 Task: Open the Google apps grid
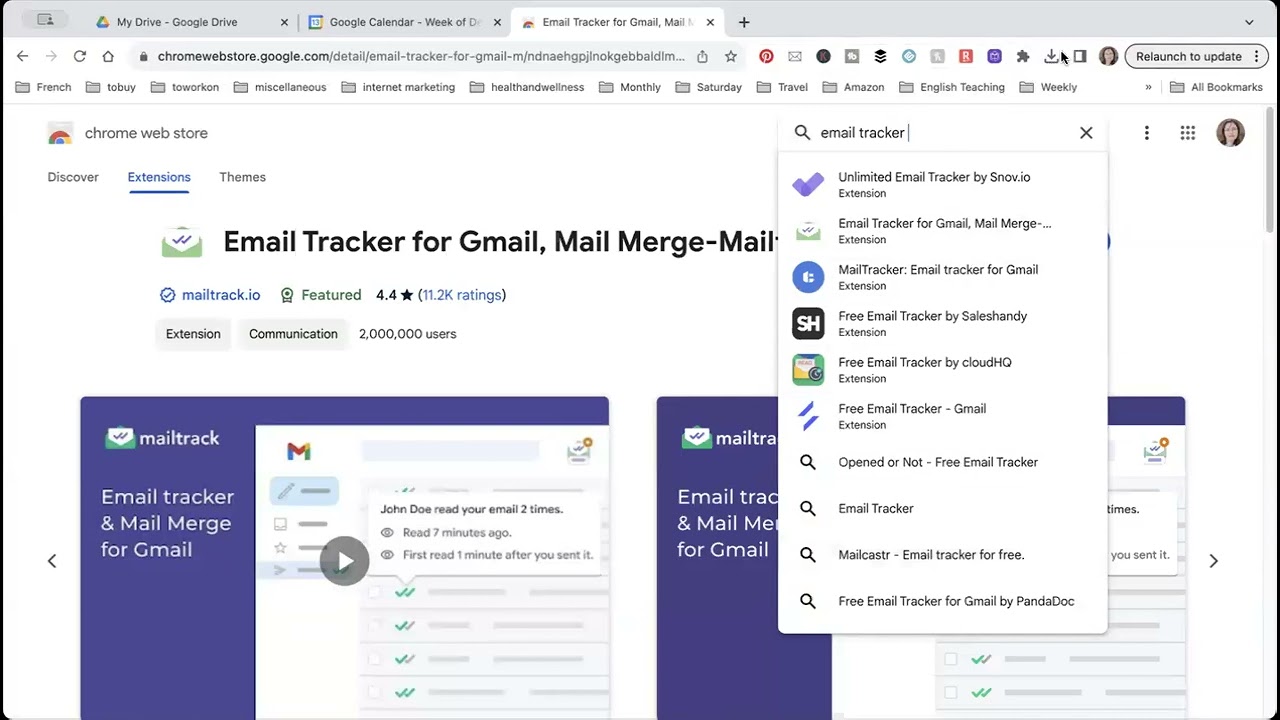1188,133
